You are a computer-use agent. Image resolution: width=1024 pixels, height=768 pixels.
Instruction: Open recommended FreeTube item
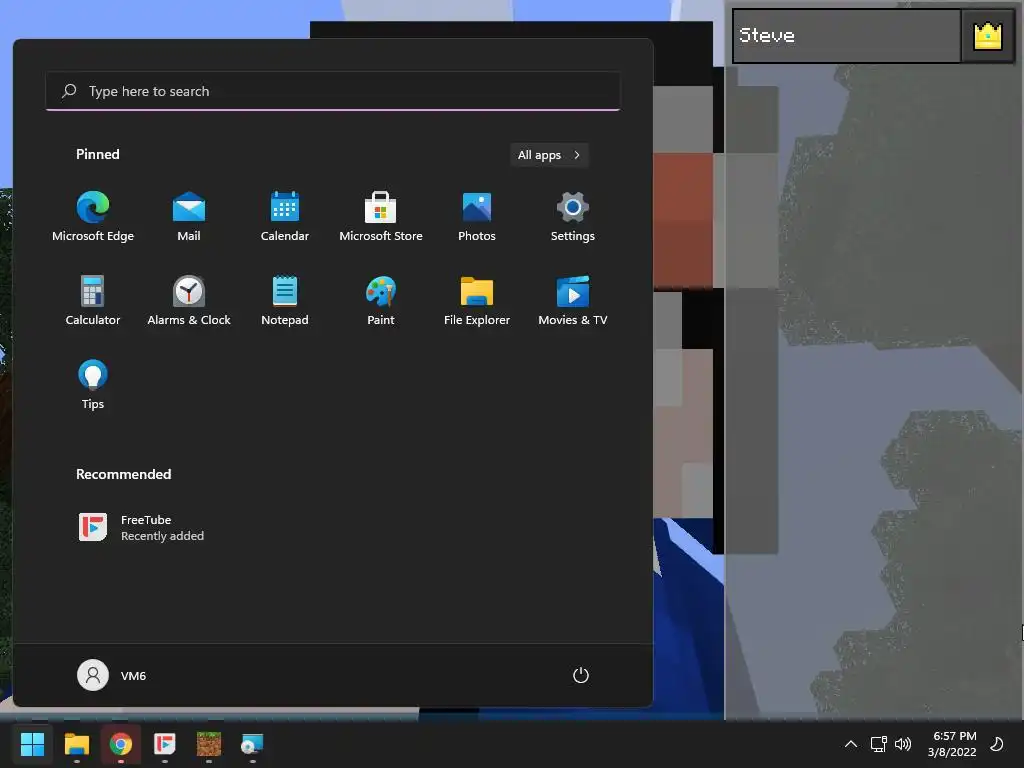(141, 528)
